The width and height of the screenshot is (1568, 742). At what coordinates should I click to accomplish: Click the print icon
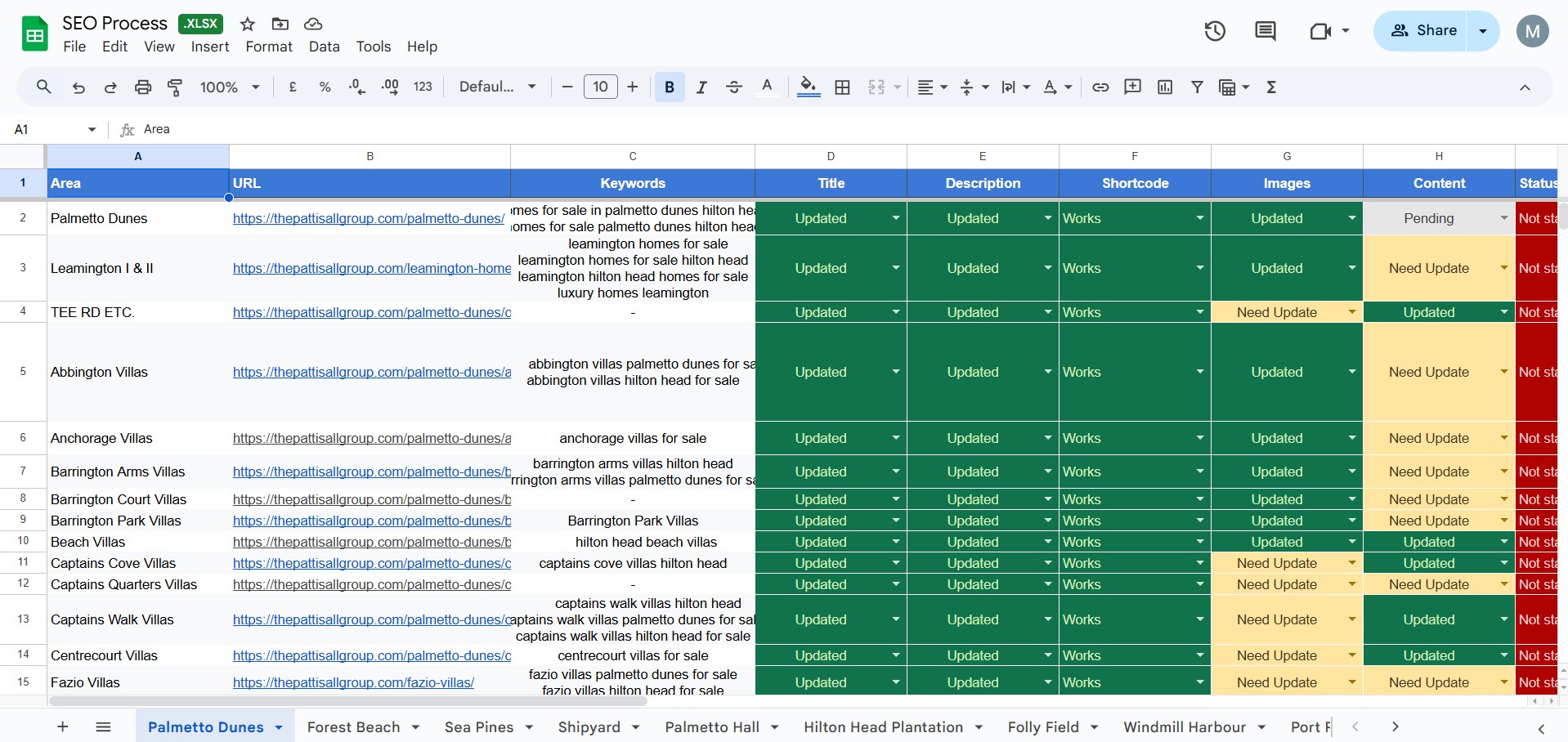(143, 87)
